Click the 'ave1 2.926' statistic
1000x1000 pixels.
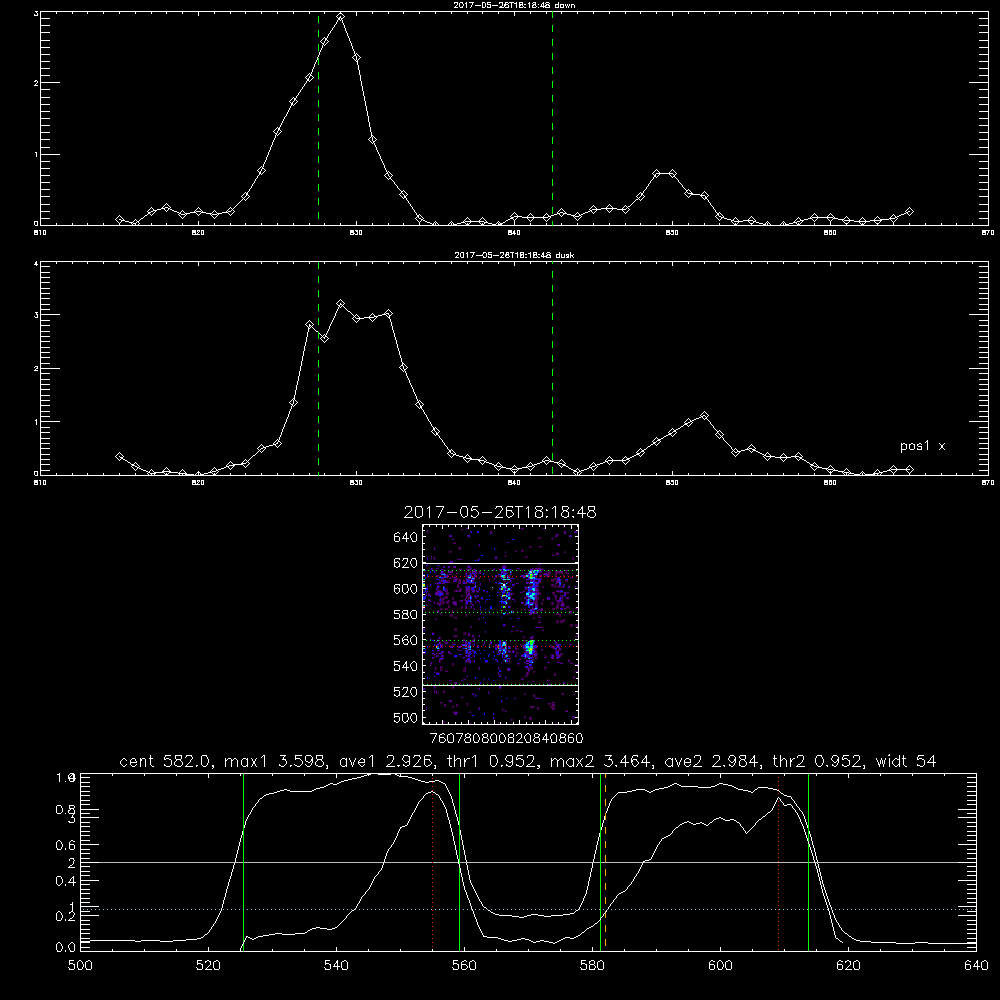point(385,761)
